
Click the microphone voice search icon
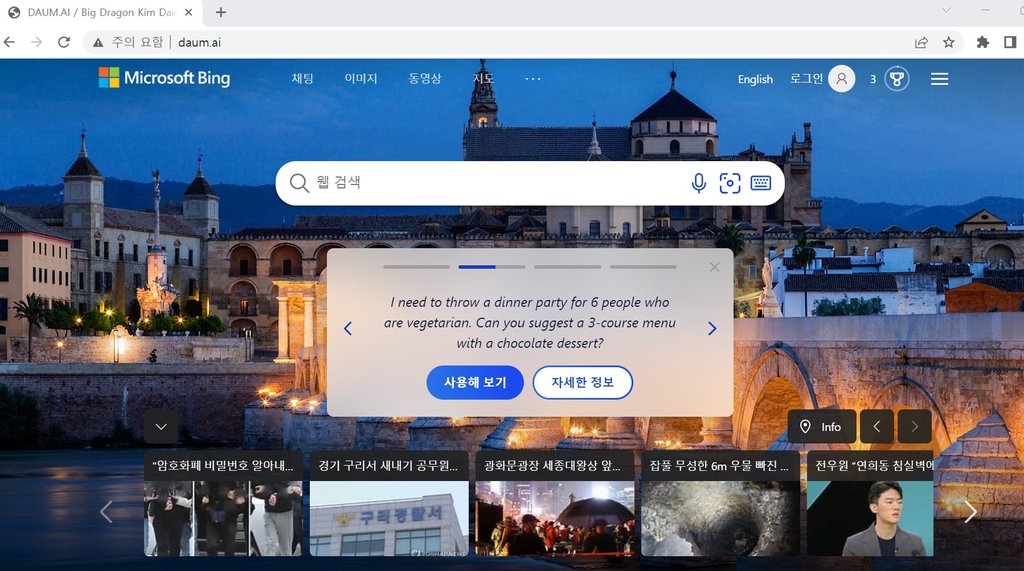click(x=698, y=183)
